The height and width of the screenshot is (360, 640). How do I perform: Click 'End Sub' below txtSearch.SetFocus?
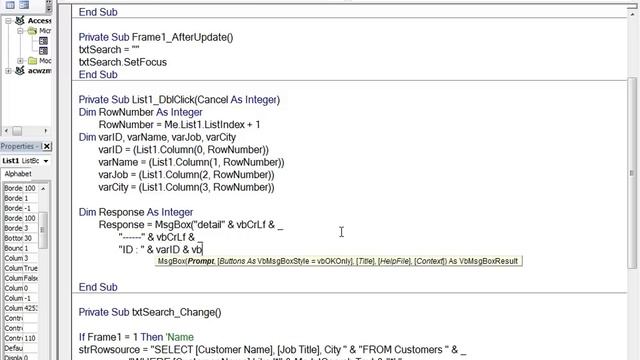coord(98,75)
